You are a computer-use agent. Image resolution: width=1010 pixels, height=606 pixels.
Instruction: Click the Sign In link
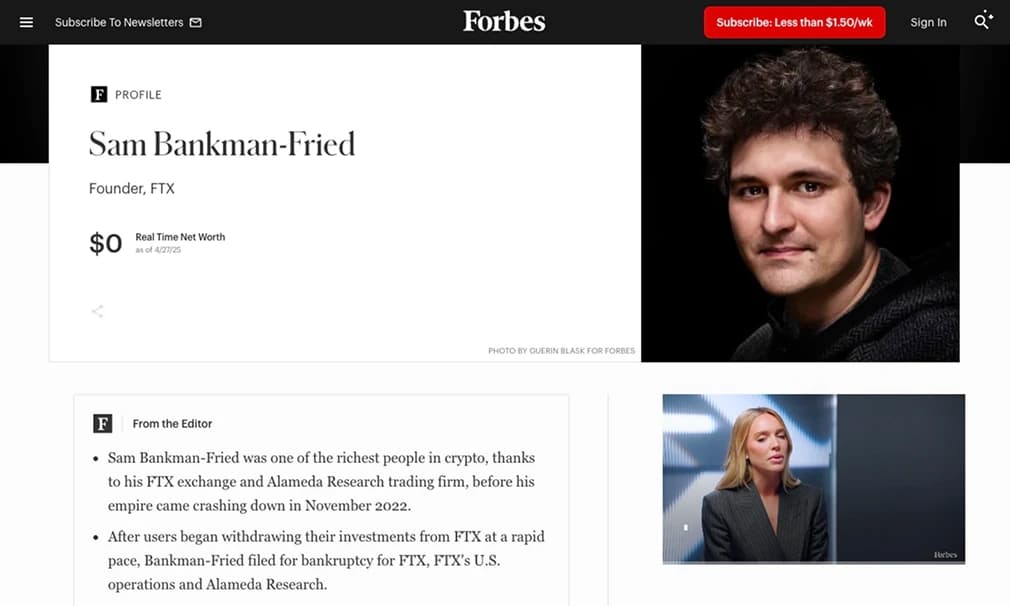click(928, 21)
